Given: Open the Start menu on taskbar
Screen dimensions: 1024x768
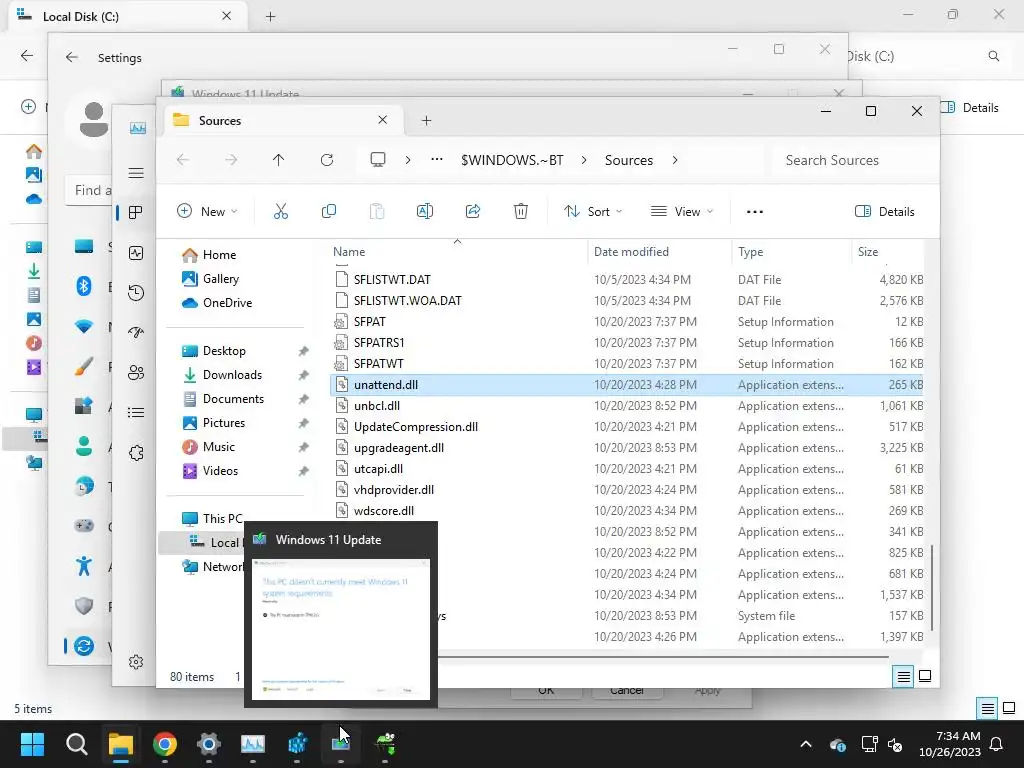Looking at the screenshot, I should coord(32,744).
